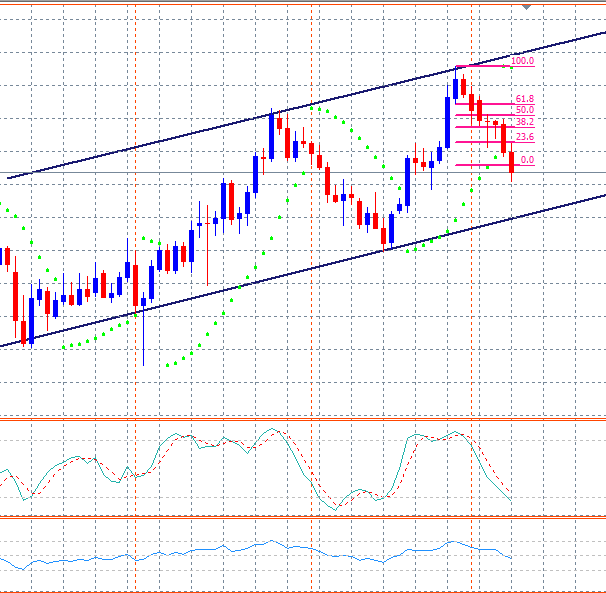
Task: Select the 61.8 Fibonacci retracement label
Action: point(525,99)
